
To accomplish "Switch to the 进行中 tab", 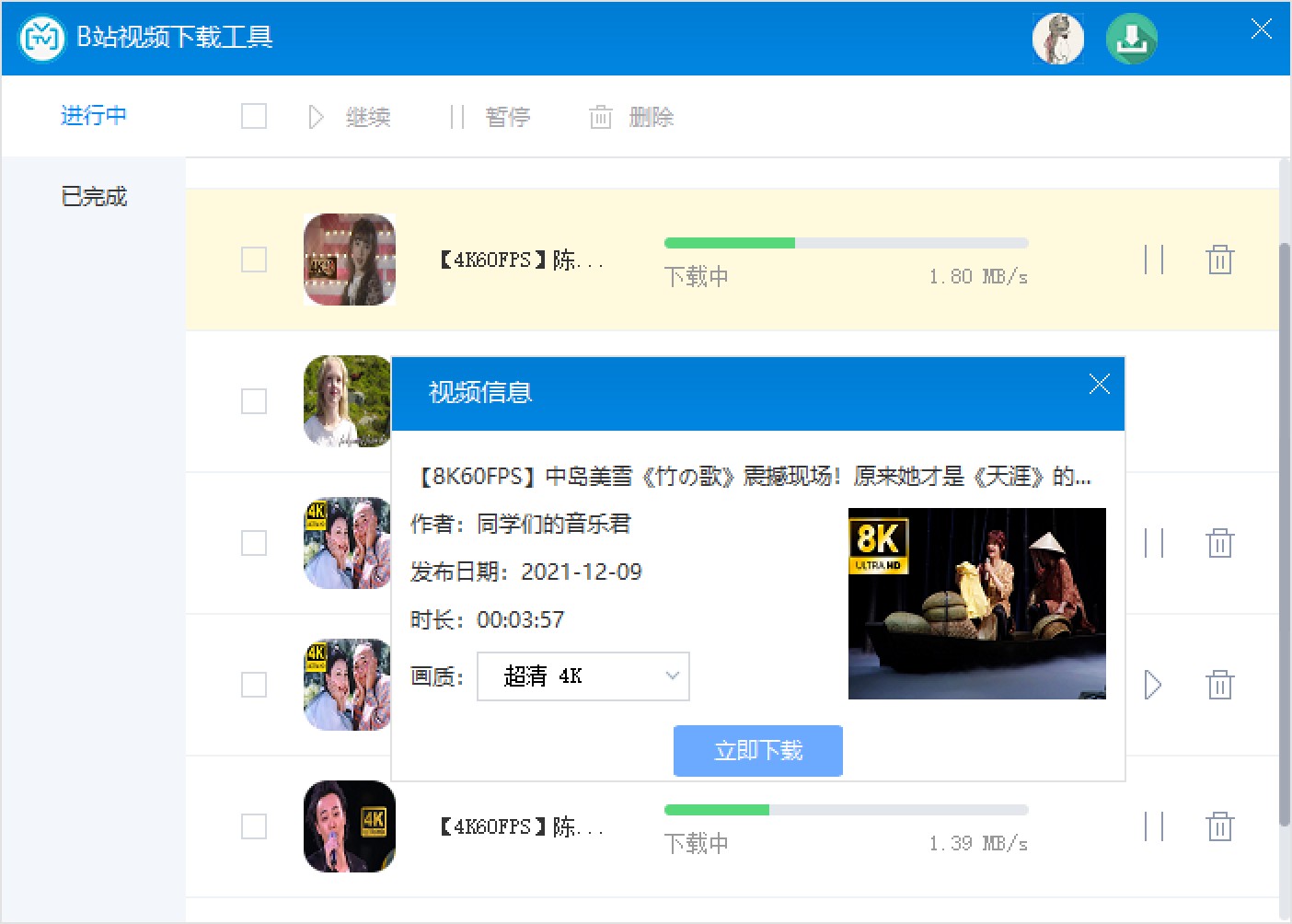I will tap(94, 115).
